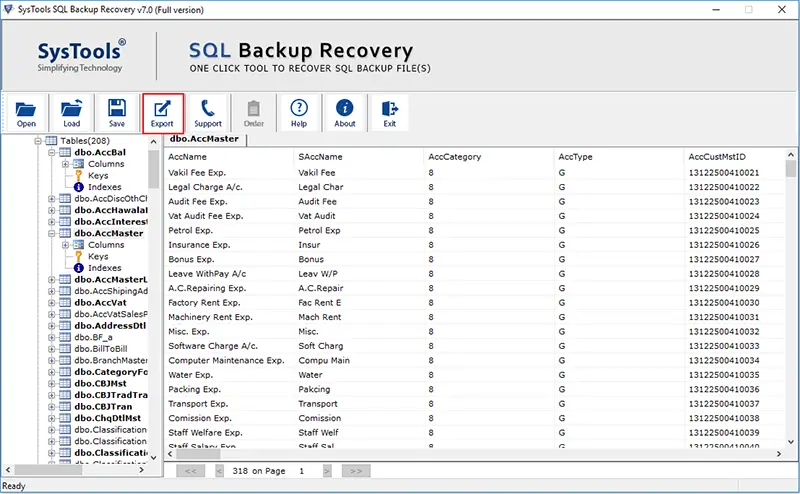Select the dbo.AddressDtl table

pyautogui.click(x=110, y=326)
